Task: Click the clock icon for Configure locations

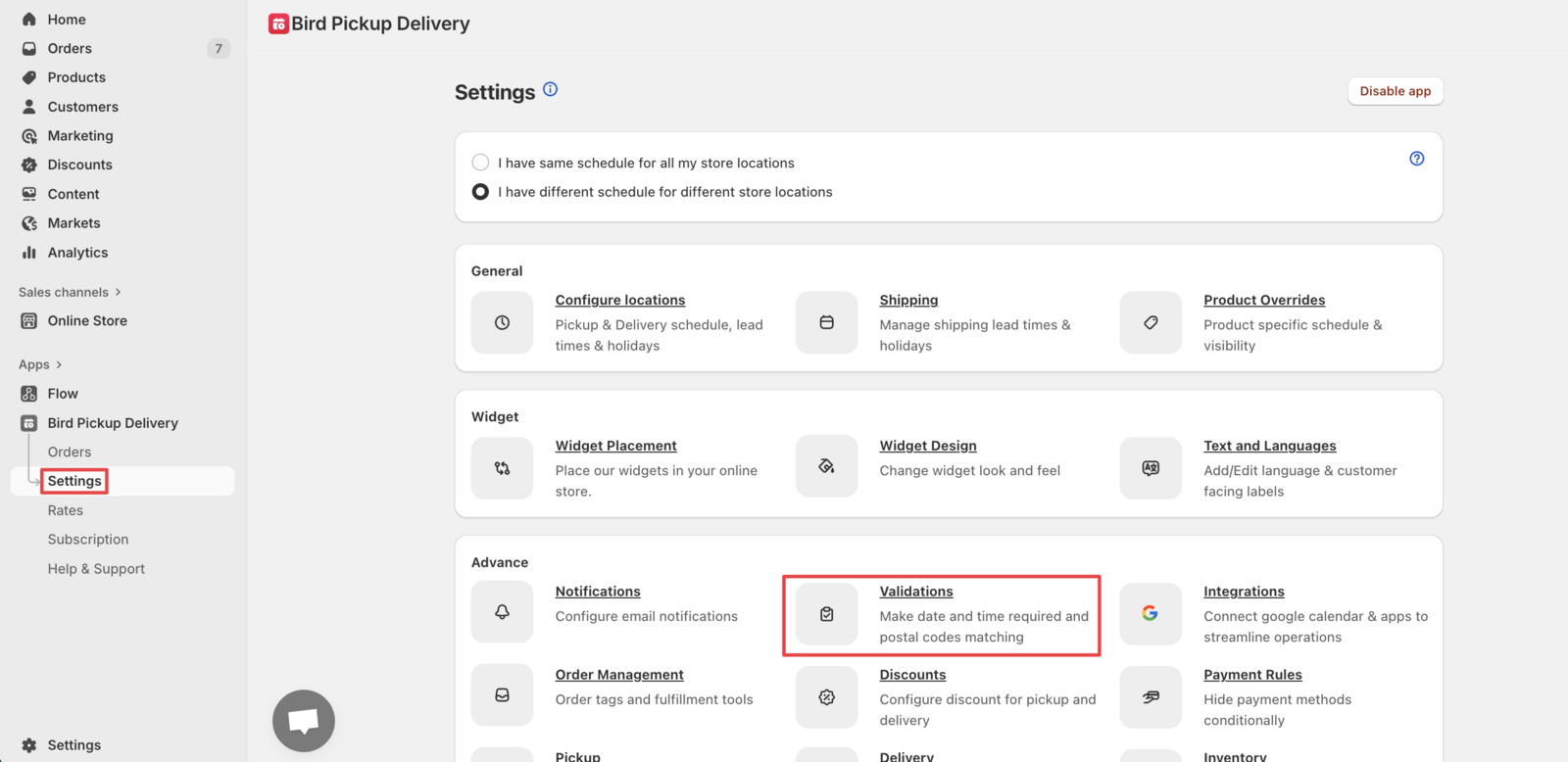Action: click(x=502, y=322)
